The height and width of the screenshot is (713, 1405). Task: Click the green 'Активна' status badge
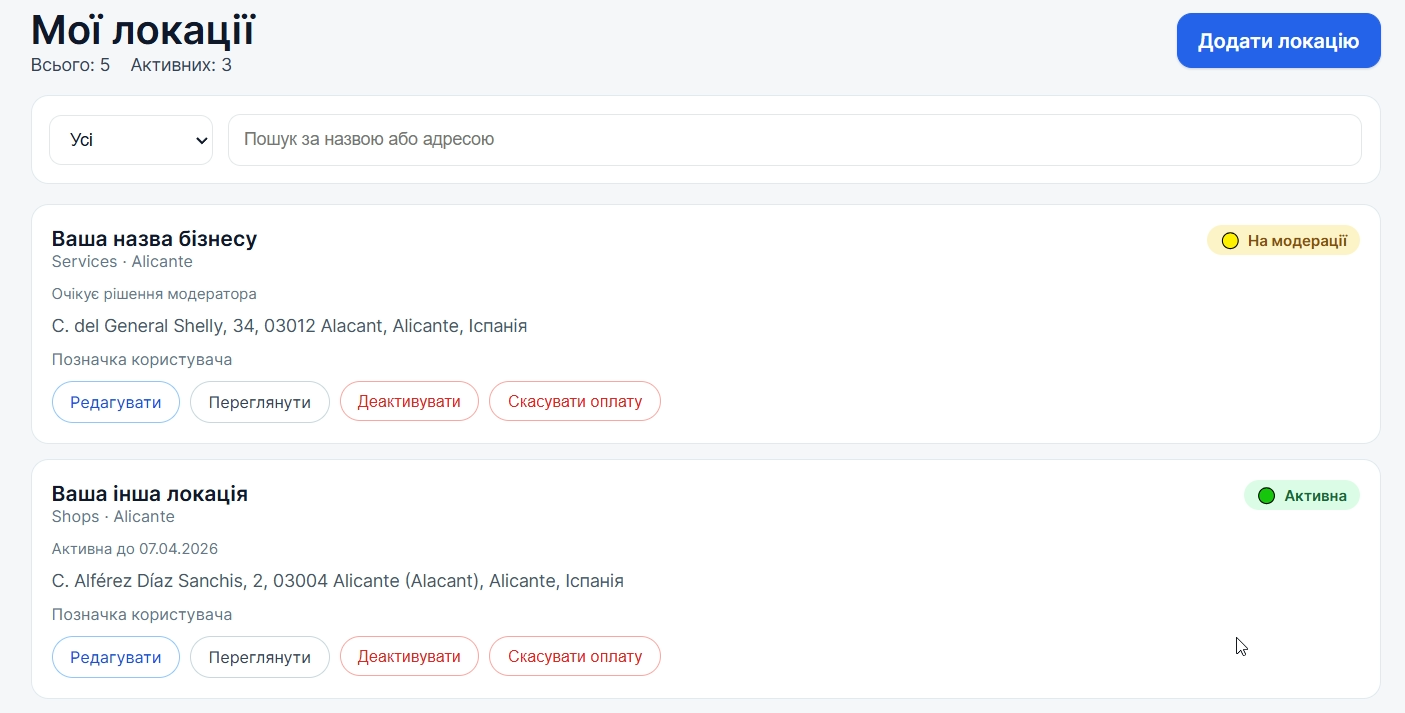(x=1301, y=496)
